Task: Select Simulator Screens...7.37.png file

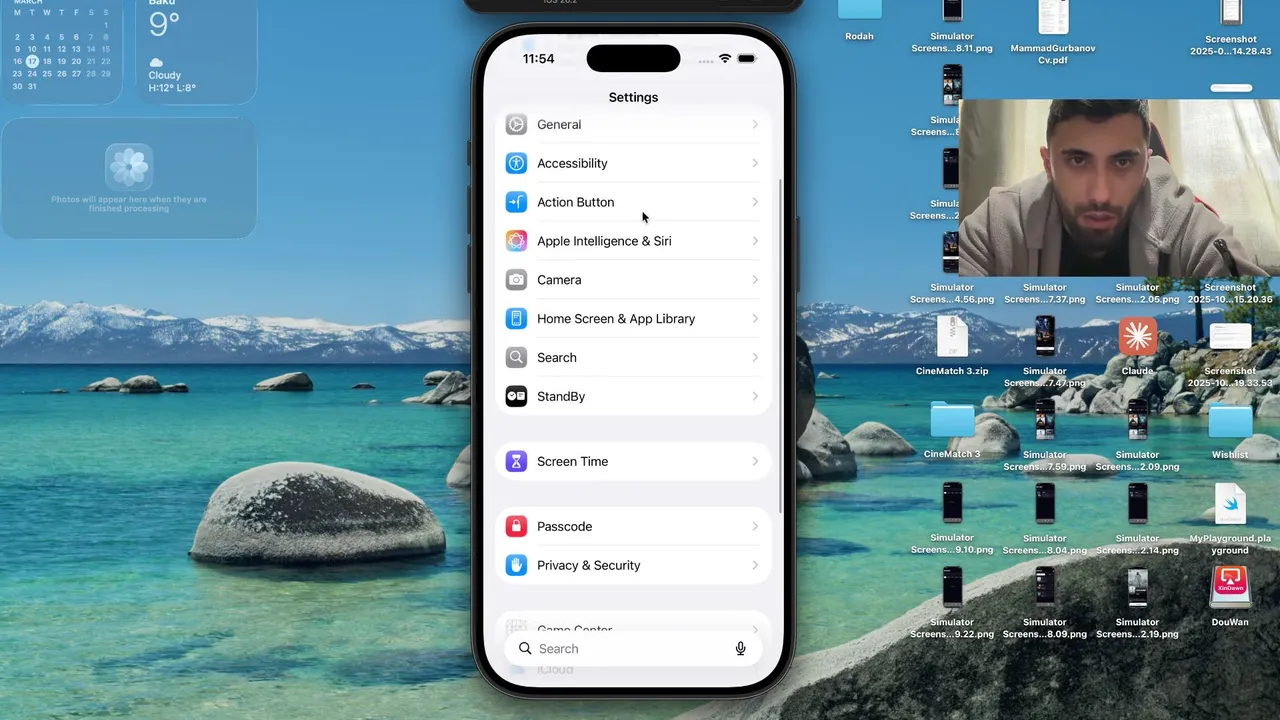Action: 1045,292
